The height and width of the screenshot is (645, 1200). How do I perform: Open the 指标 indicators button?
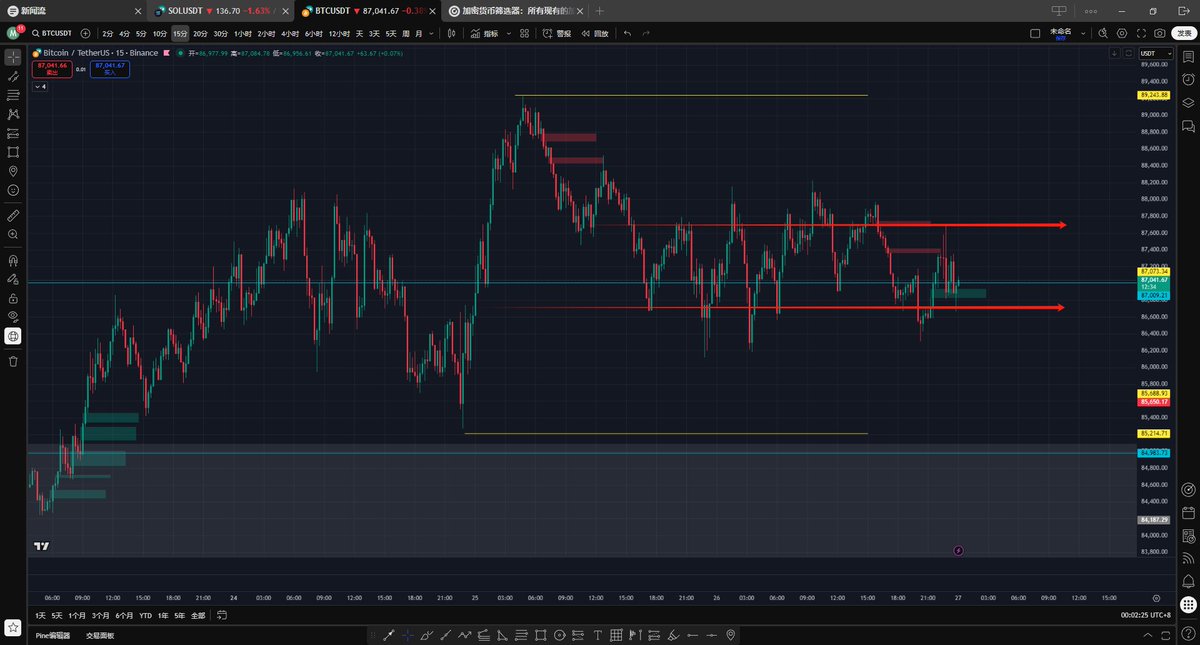(485, 33)
